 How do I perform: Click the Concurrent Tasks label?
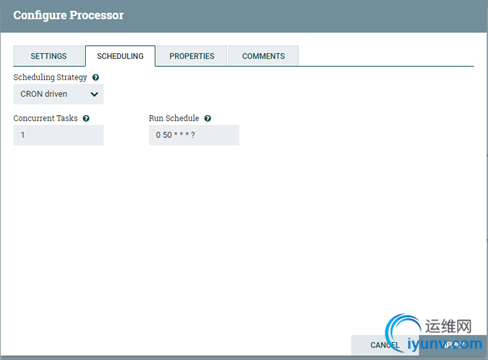45,118
